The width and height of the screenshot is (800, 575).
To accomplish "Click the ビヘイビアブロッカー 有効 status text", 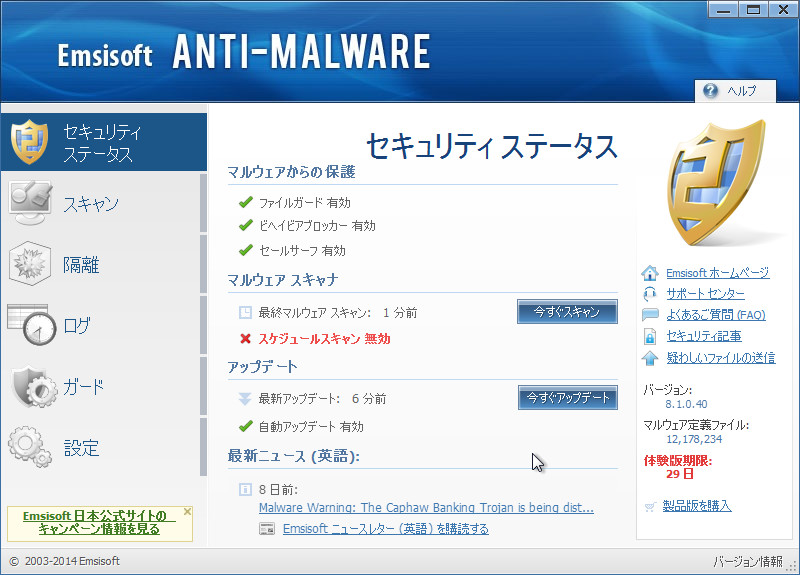I will click(317, 226).
